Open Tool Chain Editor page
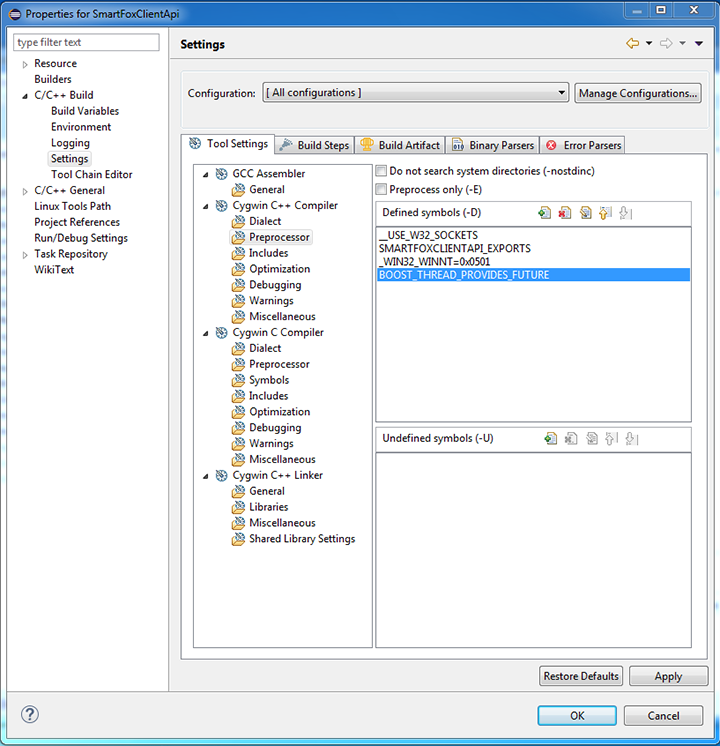 pos(91,175)
